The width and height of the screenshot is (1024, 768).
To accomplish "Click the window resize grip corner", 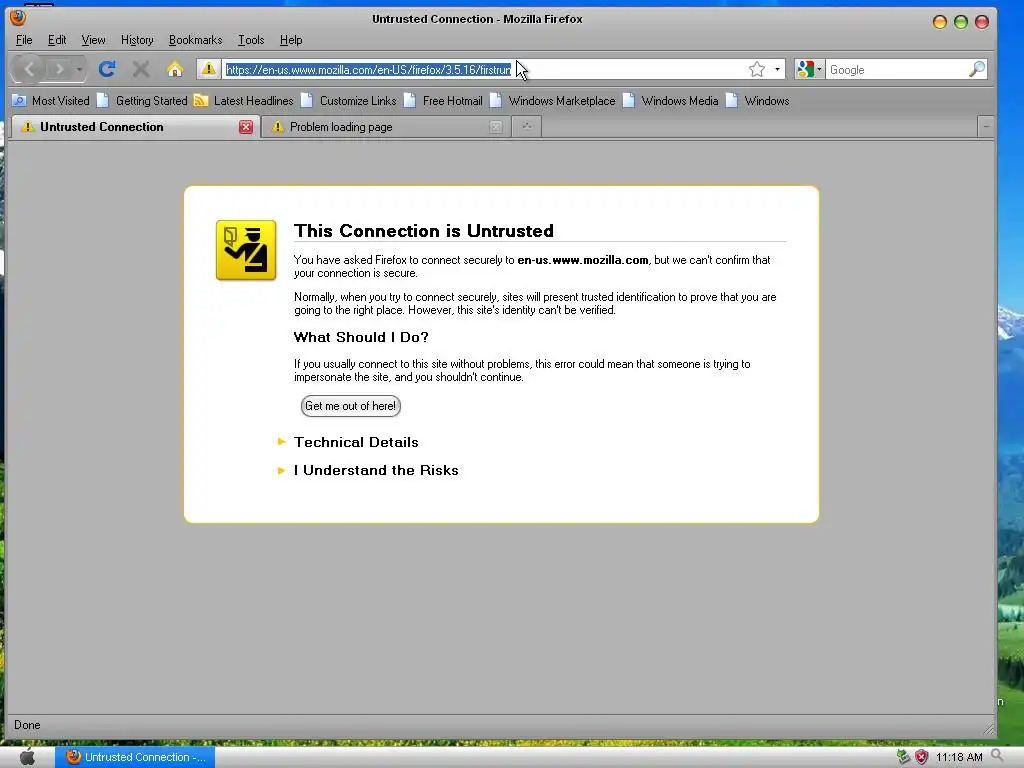I will click(x=989, y=728).
